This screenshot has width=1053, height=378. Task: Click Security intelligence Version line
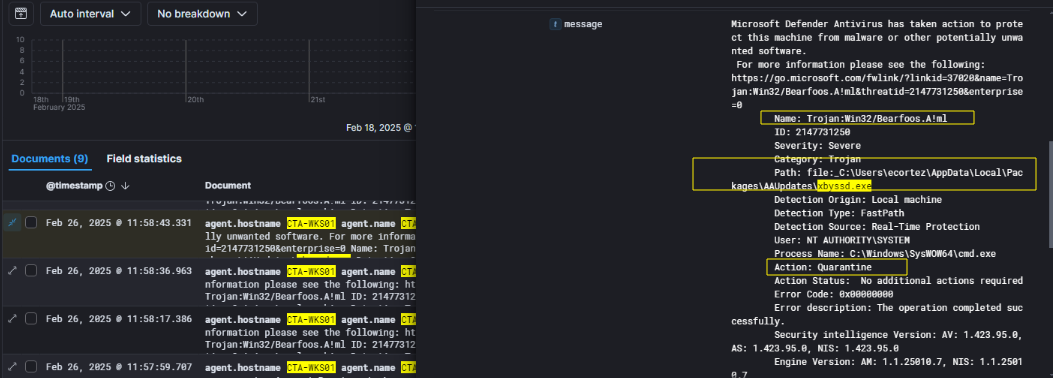(x=877, y=342)
